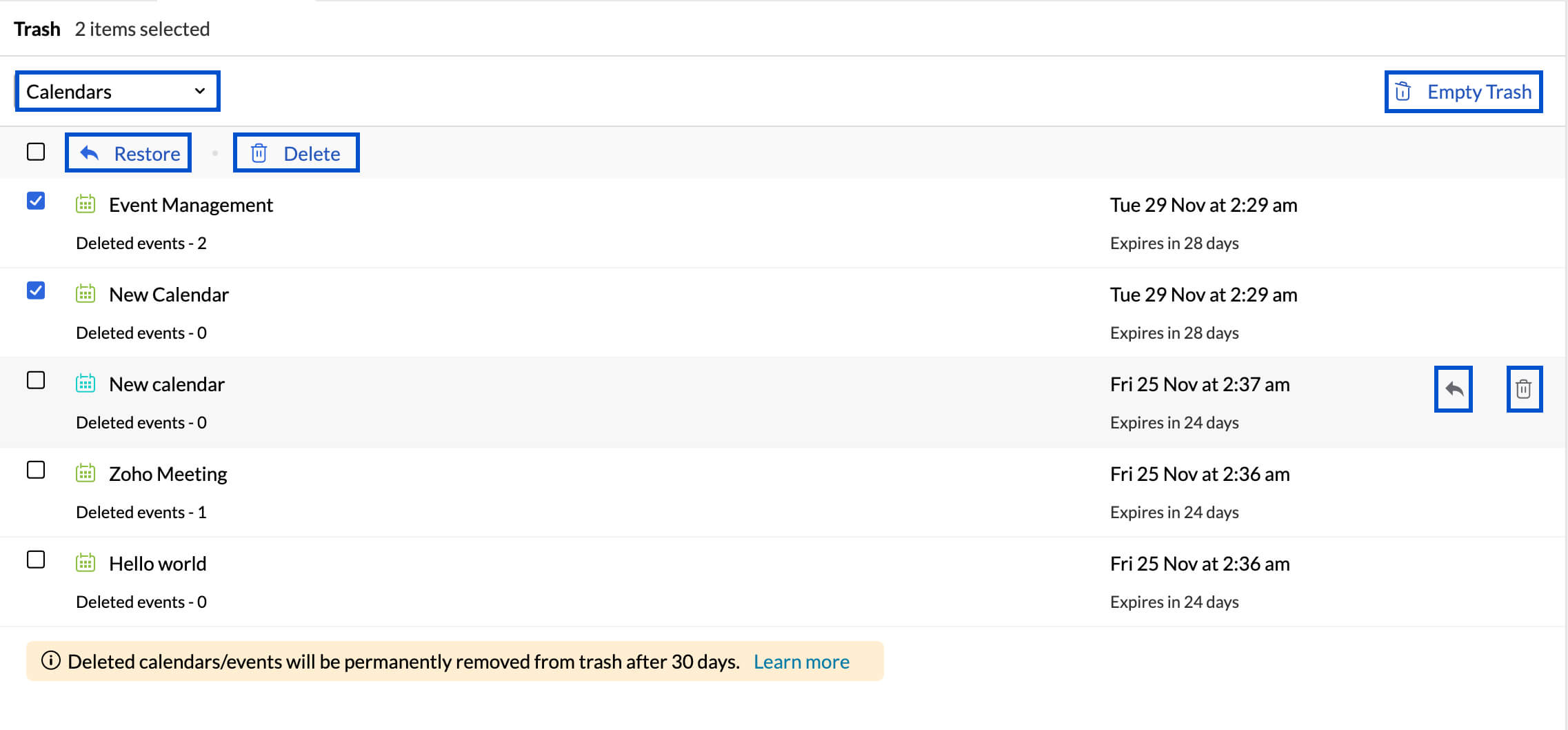Uncheck the Event Management checkbox
The width and height of the screenshot is (1568, 730).
tap(36, 201)
